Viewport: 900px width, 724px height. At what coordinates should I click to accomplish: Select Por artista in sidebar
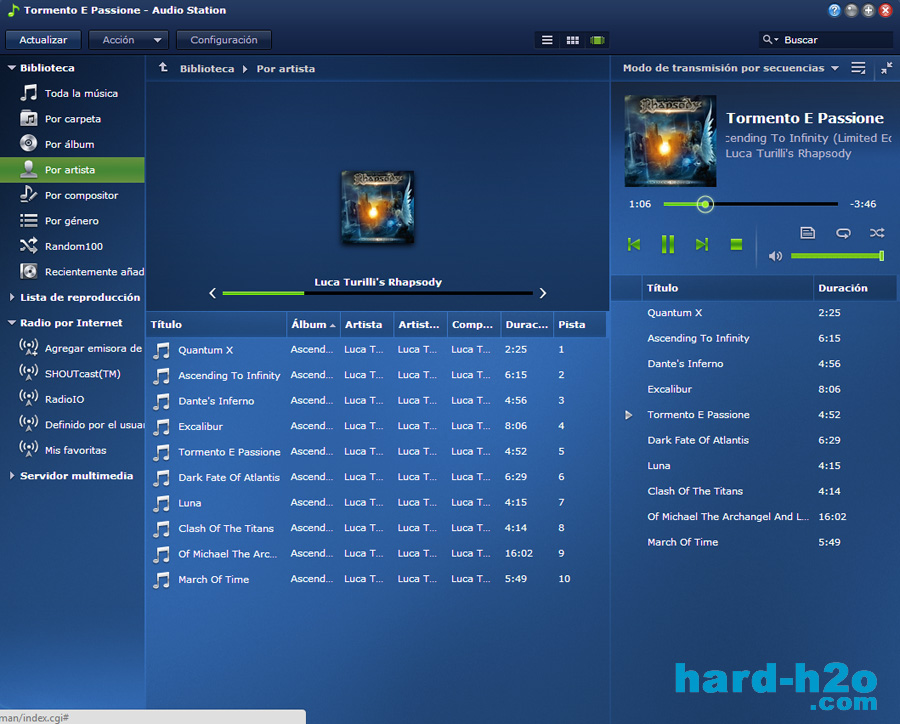click(72, 170)
